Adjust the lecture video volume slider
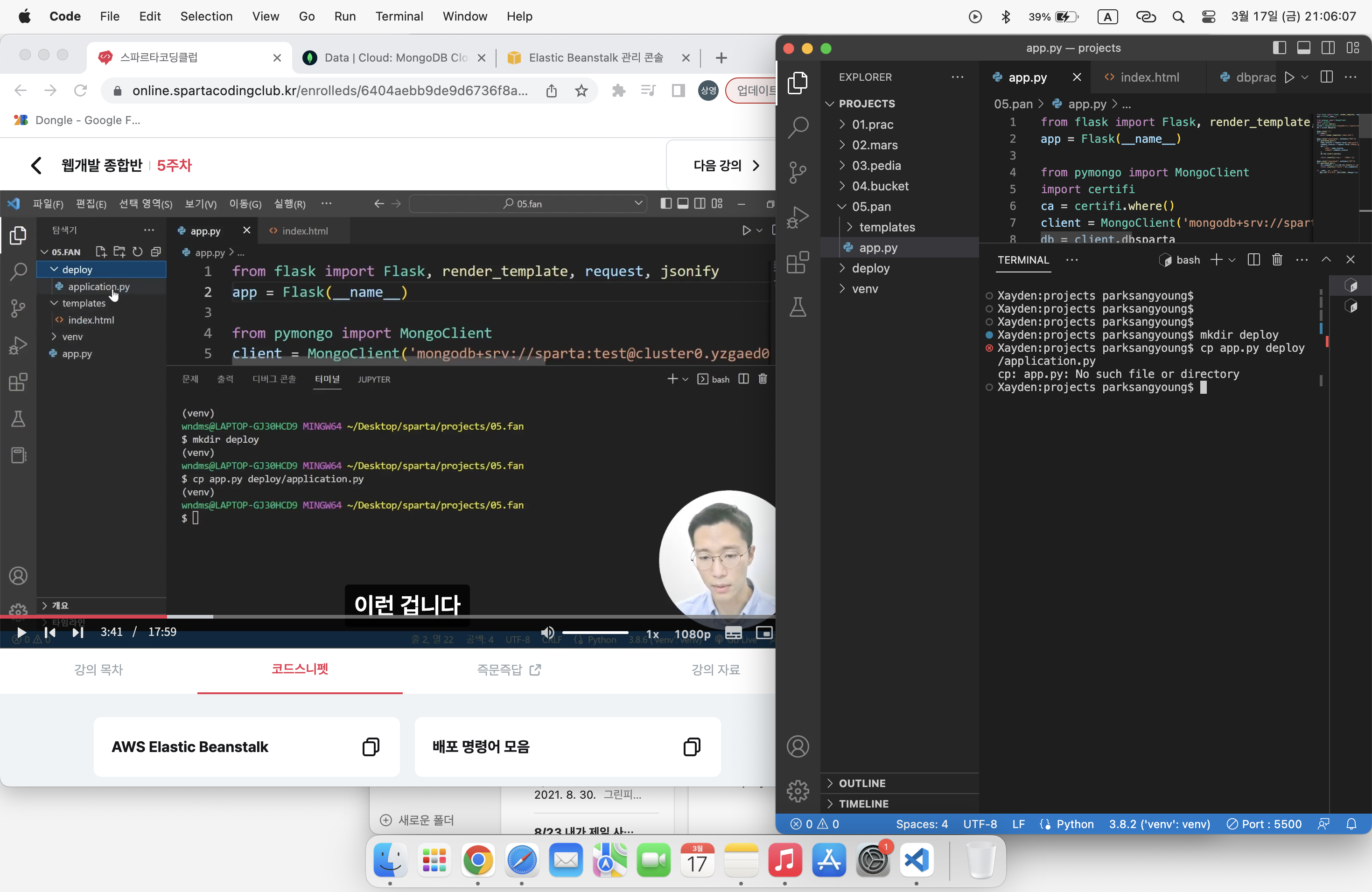Screen dimensions: 1372x892 [x=595, y=633]
